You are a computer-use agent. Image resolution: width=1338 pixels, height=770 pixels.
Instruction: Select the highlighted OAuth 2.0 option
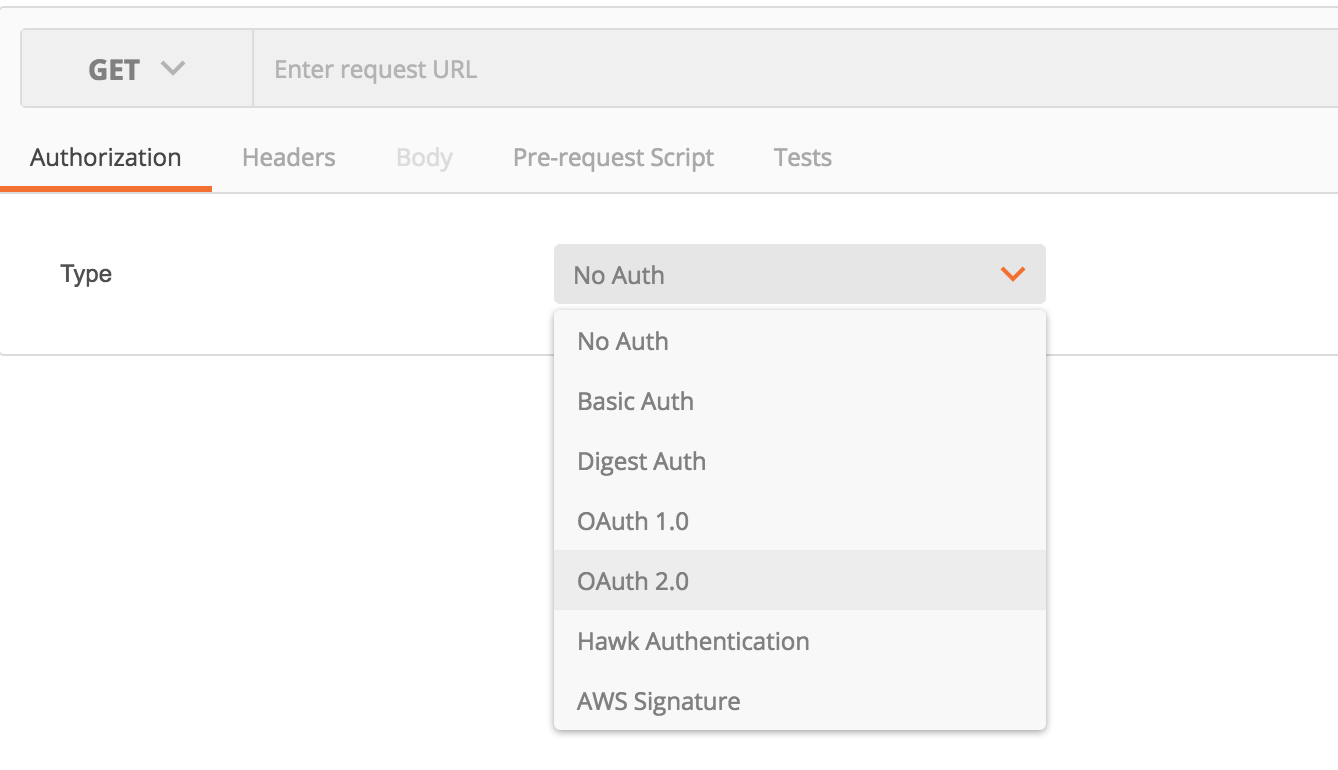pyautogui.click(x=633, y=581)
